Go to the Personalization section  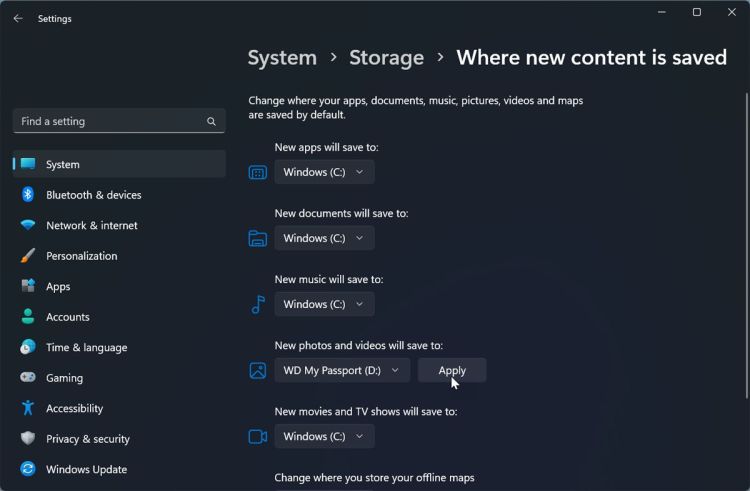coord(81,256)
